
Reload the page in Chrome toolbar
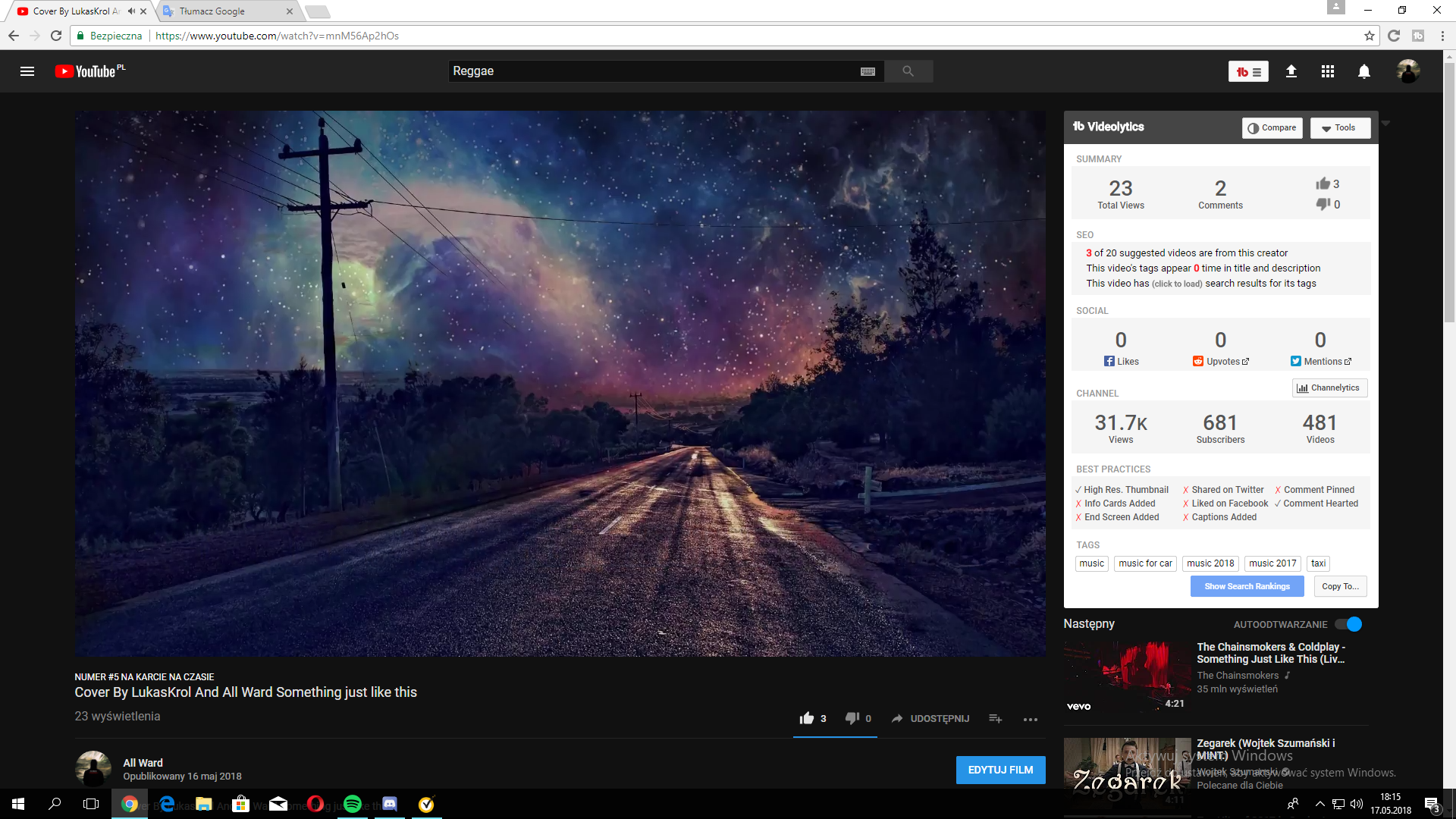[x=56, y=36]
